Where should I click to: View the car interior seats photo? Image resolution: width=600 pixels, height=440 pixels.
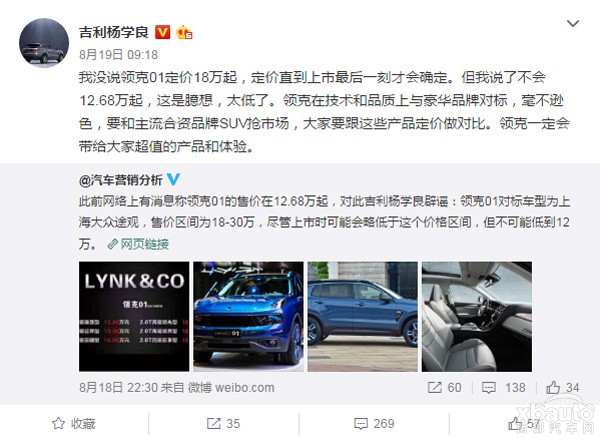(x=477, y=316)
